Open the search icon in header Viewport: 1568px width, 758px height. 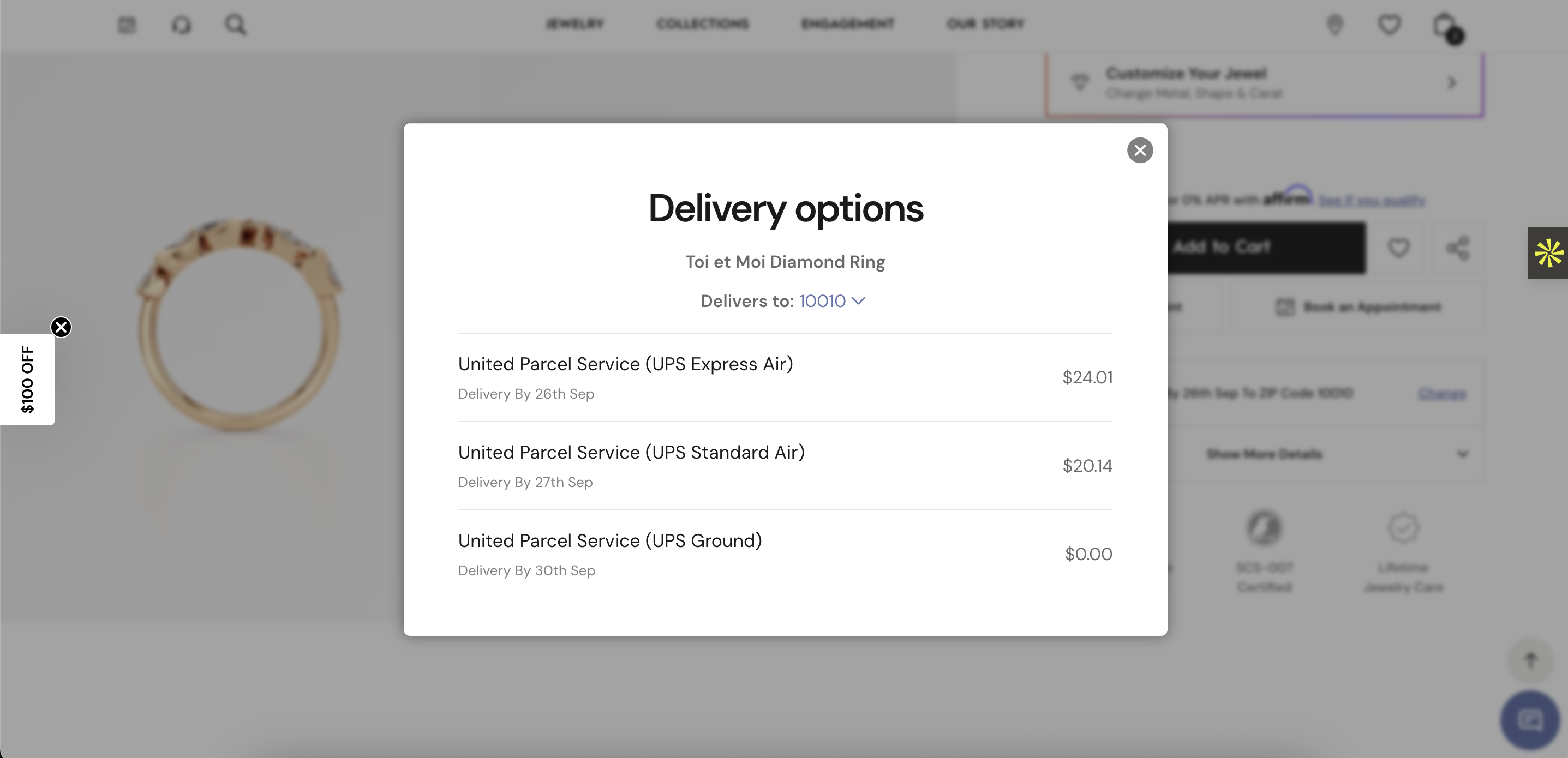point(236,25)
